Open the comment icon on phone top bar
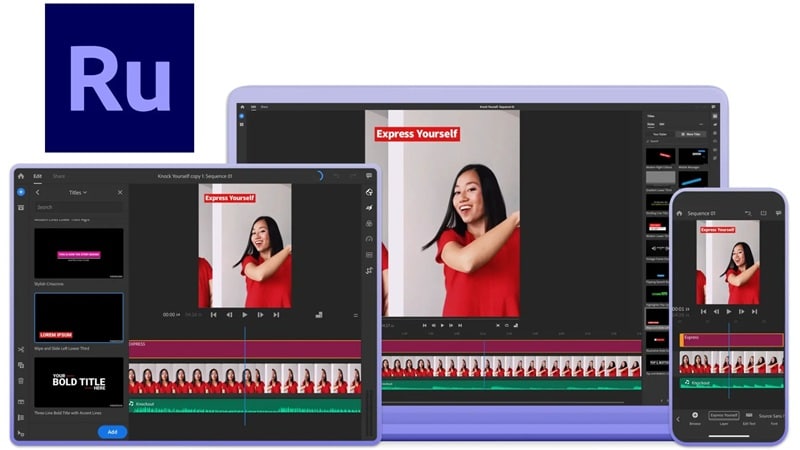800x450 pixels. point(779,213)
